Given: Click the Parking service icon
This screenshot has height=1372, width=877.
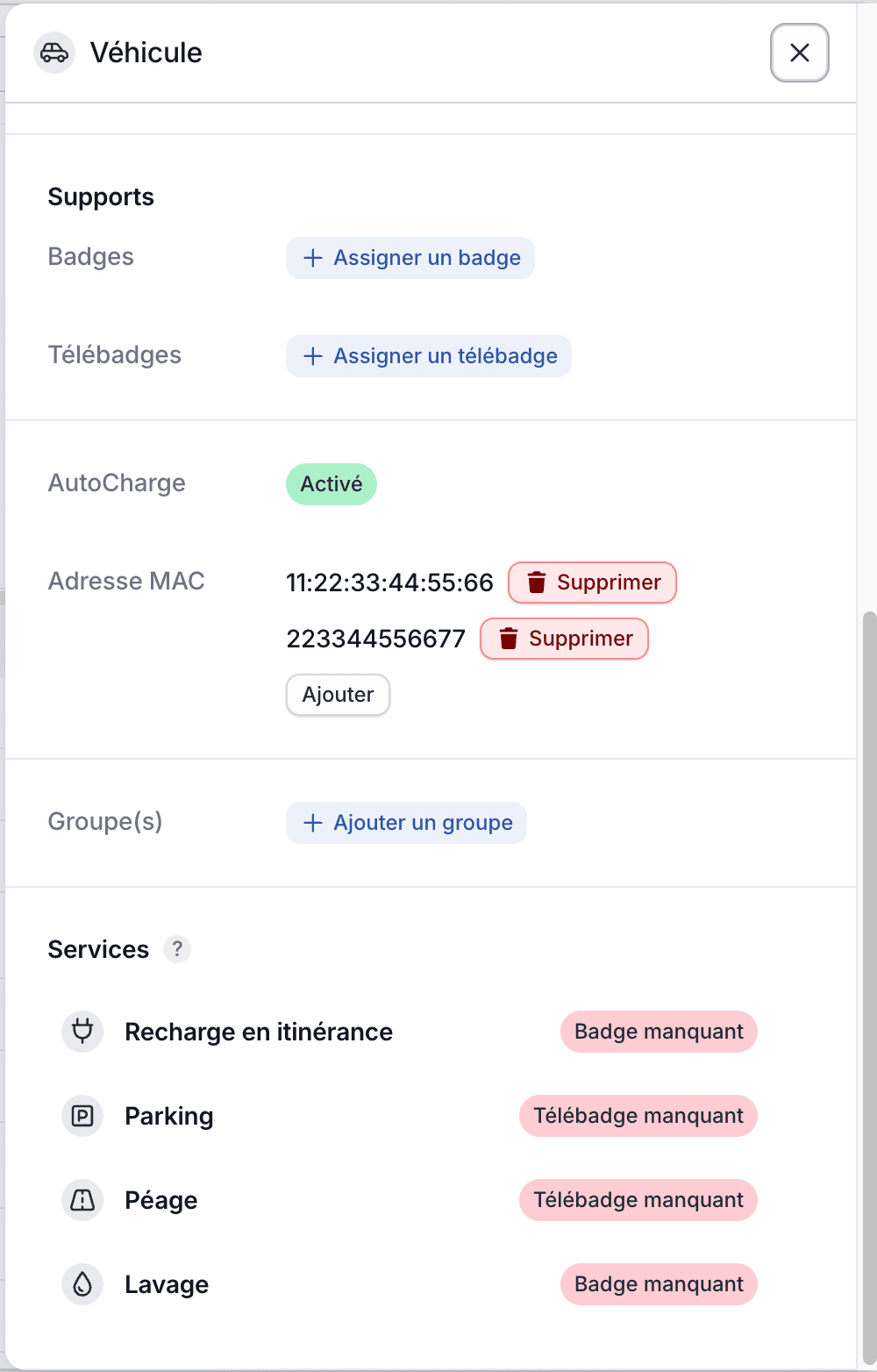Looking at the screenshot, I should [x=82, y=1116].
